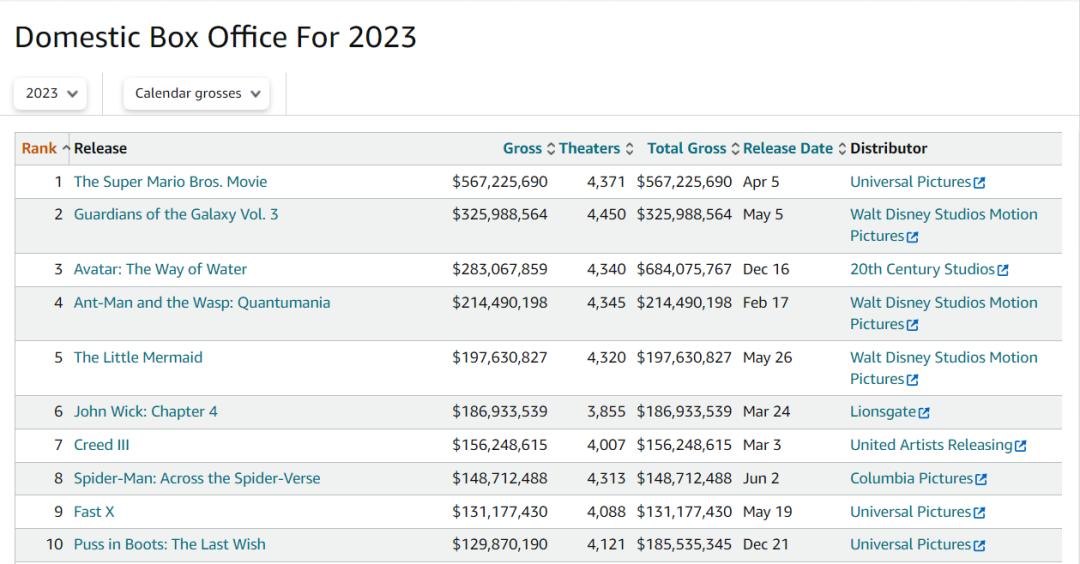
Task: Click external link icon next to 20th Century Studios
Action: (1003, 270)
